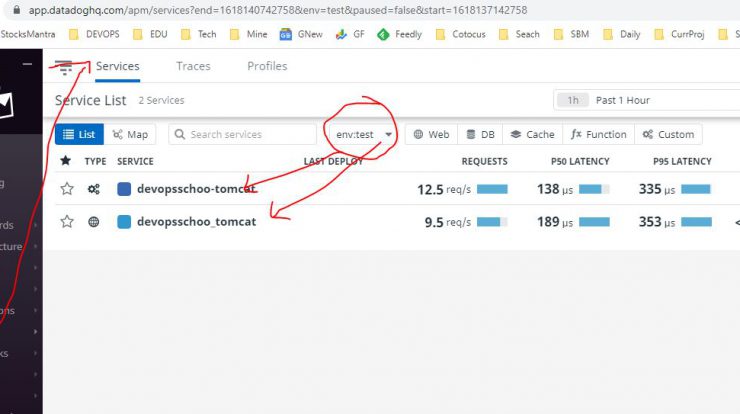This screenshot has width=740, height=414.
Task: Click the globe icon in the Web filter
Action: click(x=418, y=135)
